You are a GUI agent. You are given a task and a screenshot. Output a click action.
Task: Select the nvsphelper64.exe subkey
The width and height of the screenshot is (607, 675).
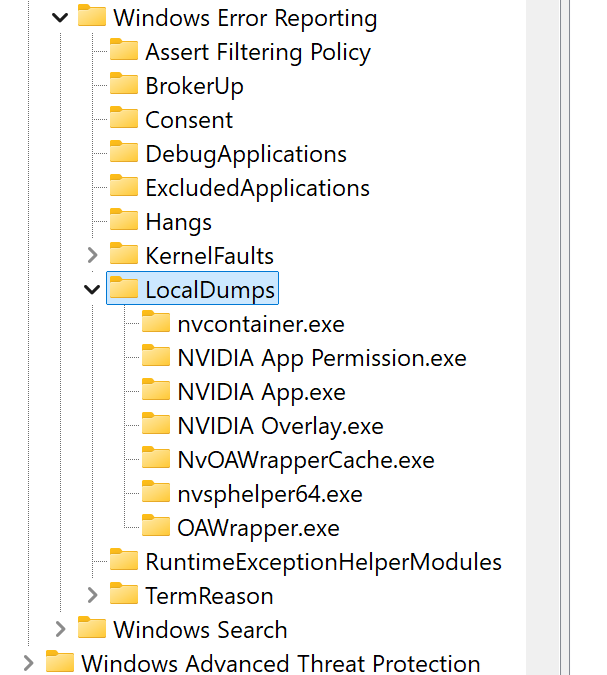(270, 495)
